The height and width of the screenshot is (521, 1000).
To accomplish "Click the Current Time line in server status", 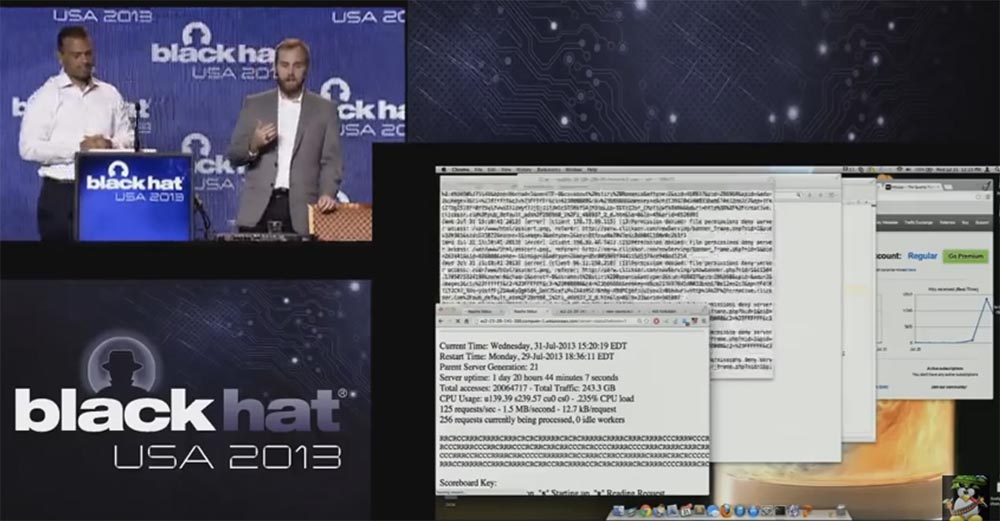I will point(533,346).
